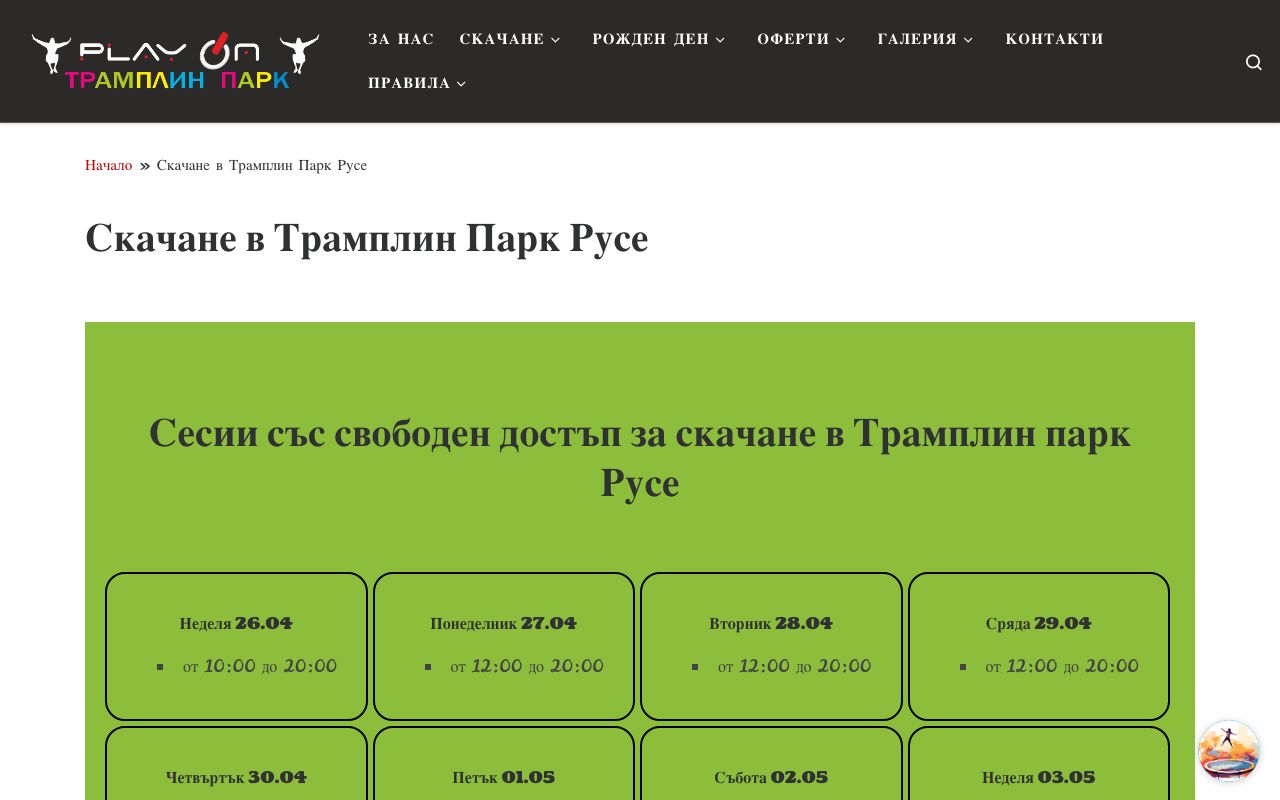The image size is (1280, 800).
Task: Click the Play On Трамплин Парк logo
Action: pos(175,62)
